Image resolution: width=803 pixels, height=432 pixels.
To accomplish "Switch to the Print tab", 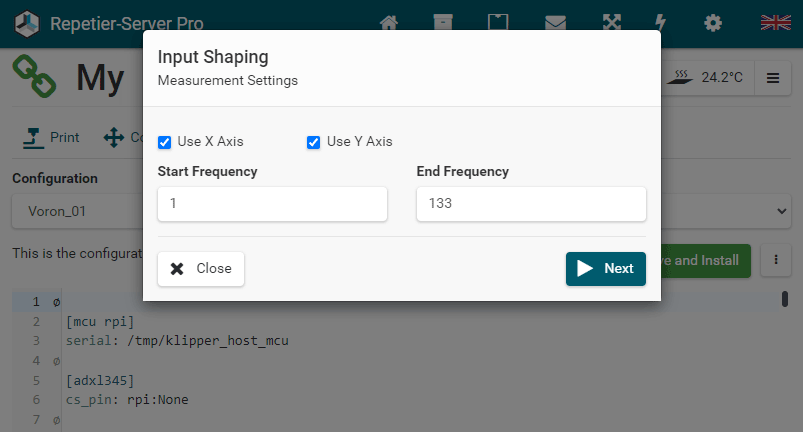I will pyautogui.click(x=51, y=138).
